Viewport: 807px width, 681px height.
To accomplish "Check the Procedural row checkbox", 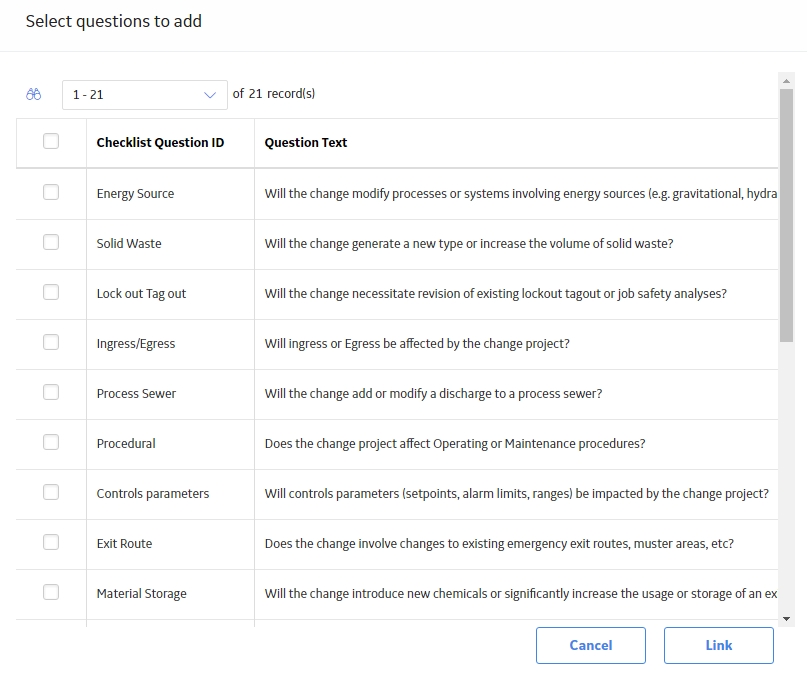I will click(x=51, y=442).
